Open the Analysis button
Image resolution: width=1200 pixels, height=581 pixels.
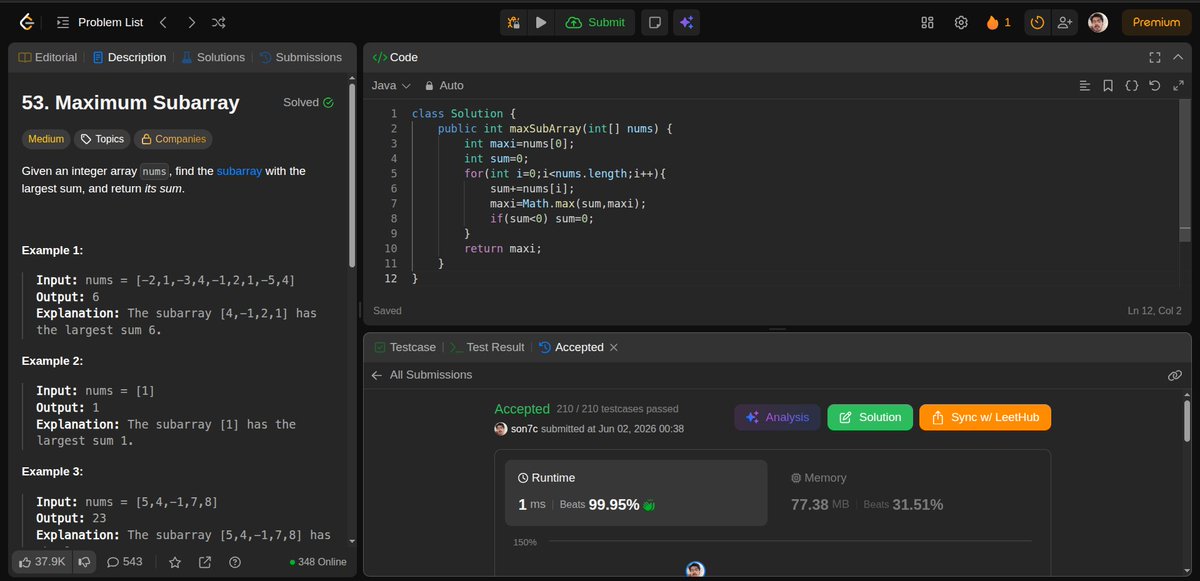(x=778, y=417)
